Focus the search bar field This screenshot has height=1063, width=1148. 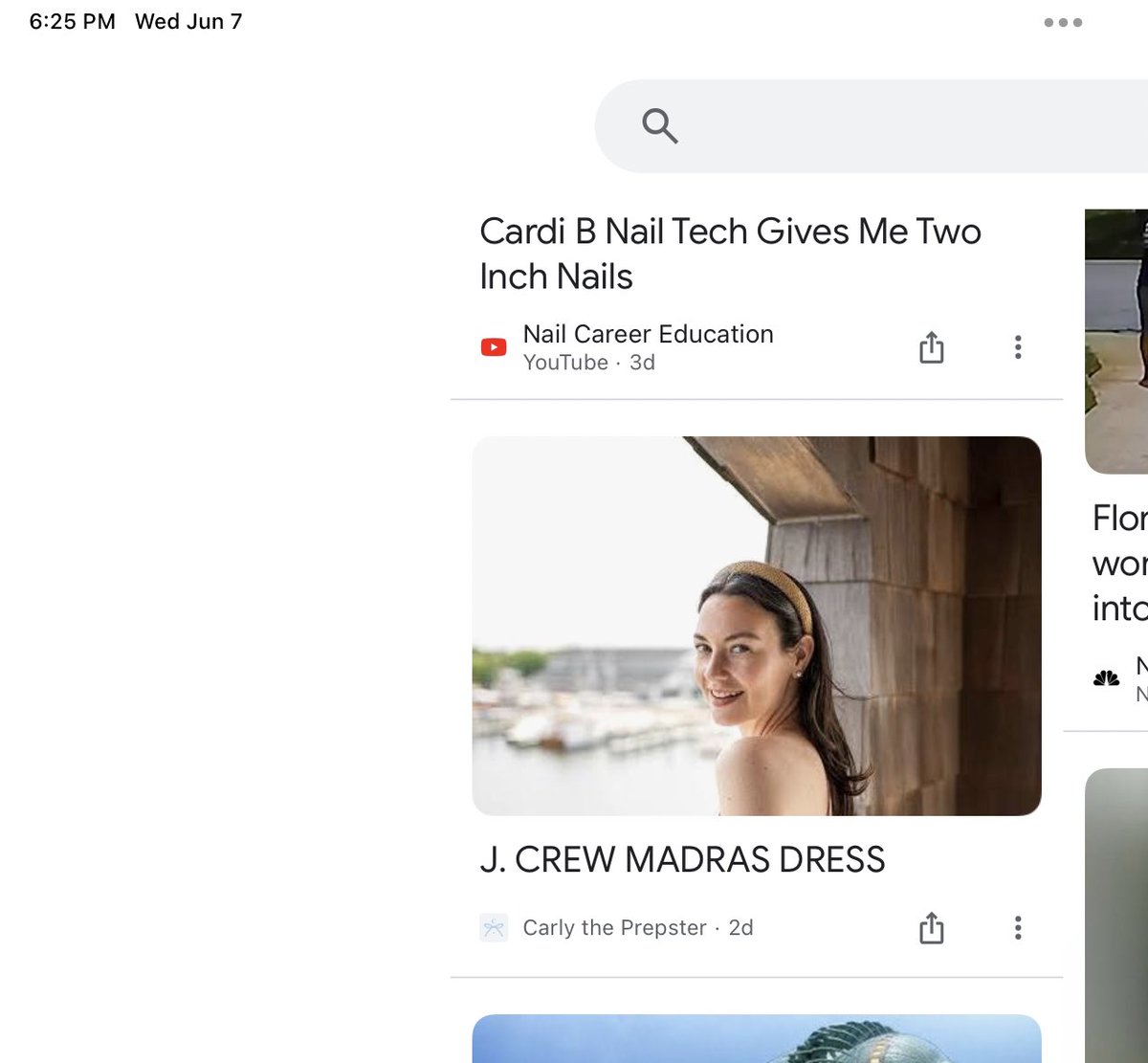coord(872,126)
